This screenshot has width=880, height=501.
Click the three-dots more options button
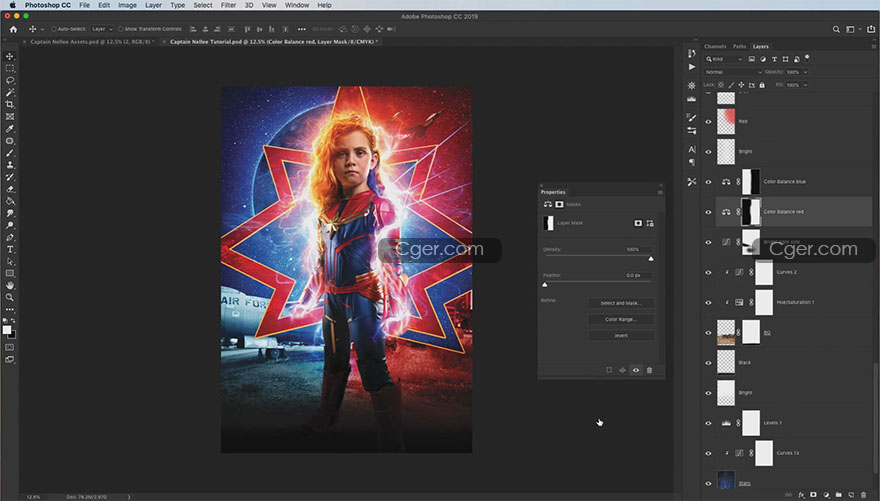302,29
